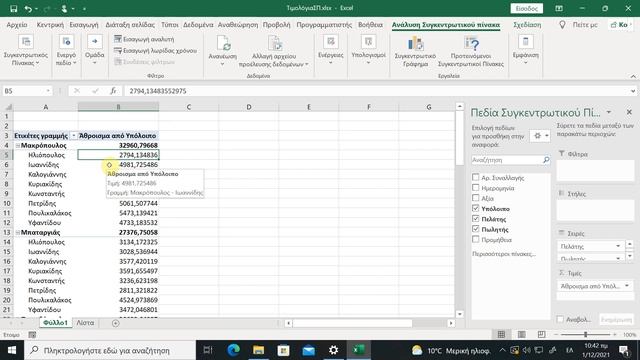Click the macro record icon in the status bar
Screen dimensions: 640x360
click(x=32, y=335)
